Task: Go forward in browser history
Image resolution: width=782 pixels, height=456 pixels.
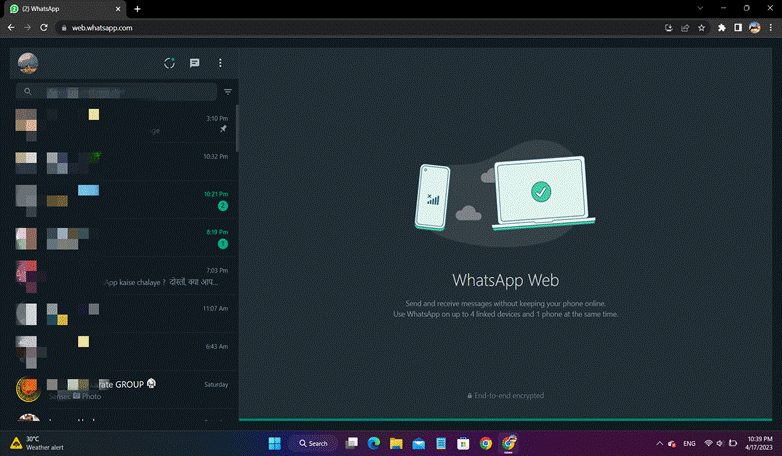Action: 27,28
